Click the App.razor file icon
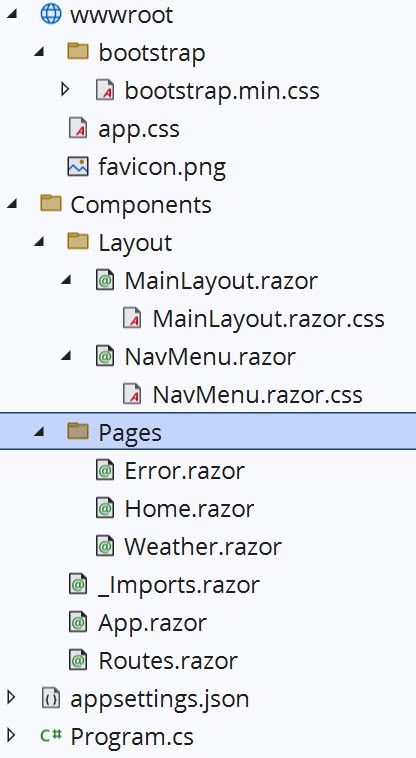The width and height of the screenshot is (416, 758). click(78, 622)
